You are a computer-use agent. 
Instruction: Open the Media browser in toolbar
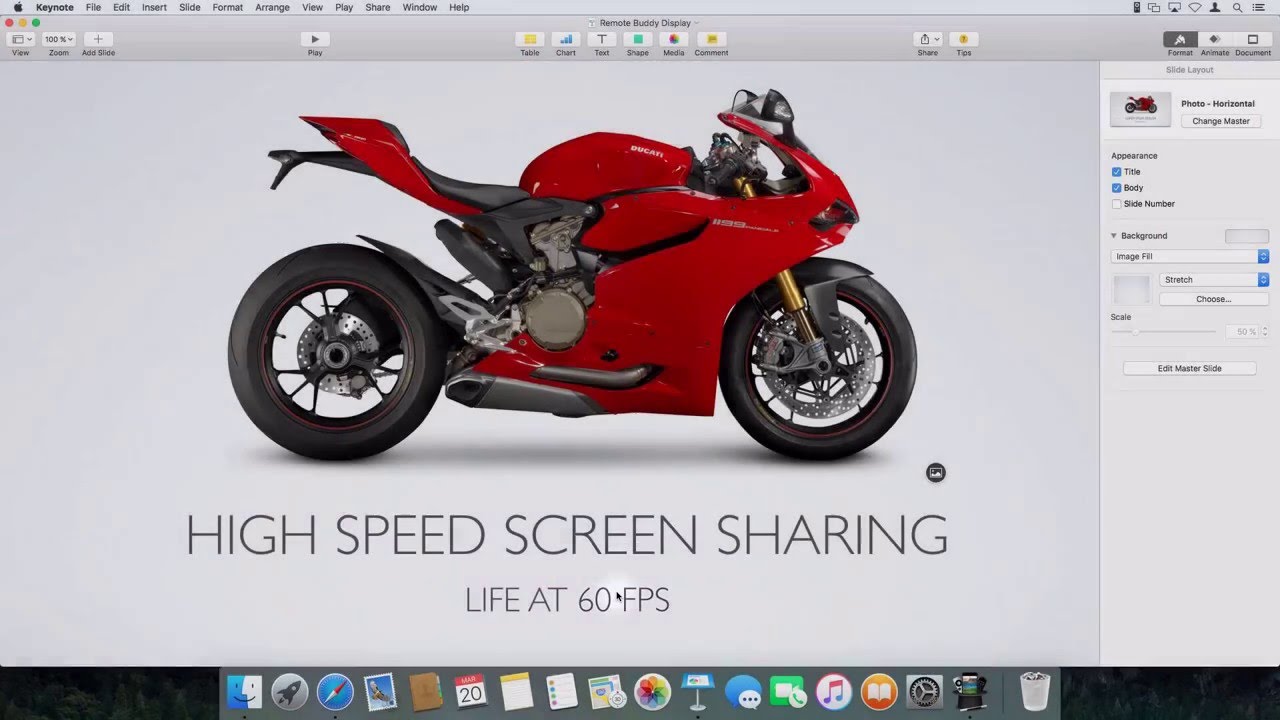[x=674, y=39]
